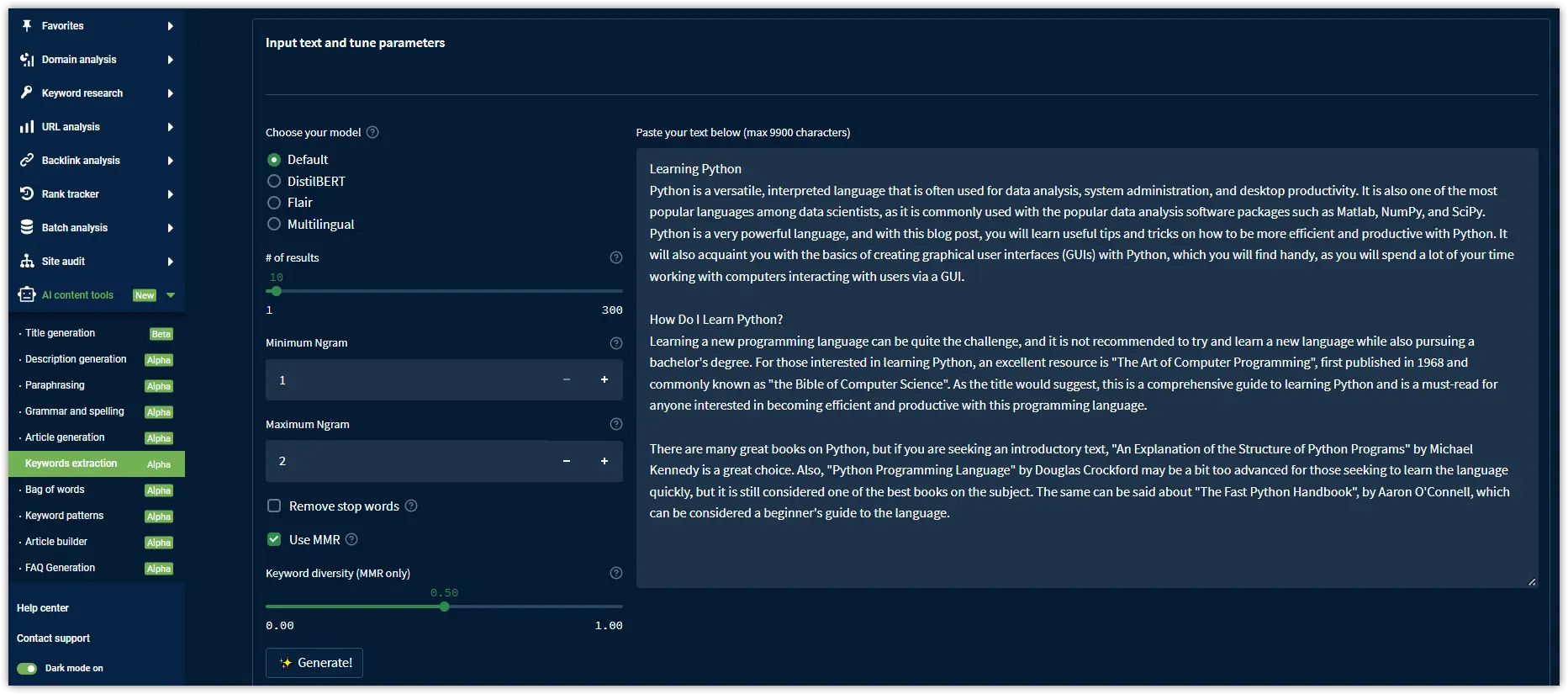Uncheck the Use MMR checkbox
Viewport: 1568px width, 694px height.
click(x=274, y=539)
